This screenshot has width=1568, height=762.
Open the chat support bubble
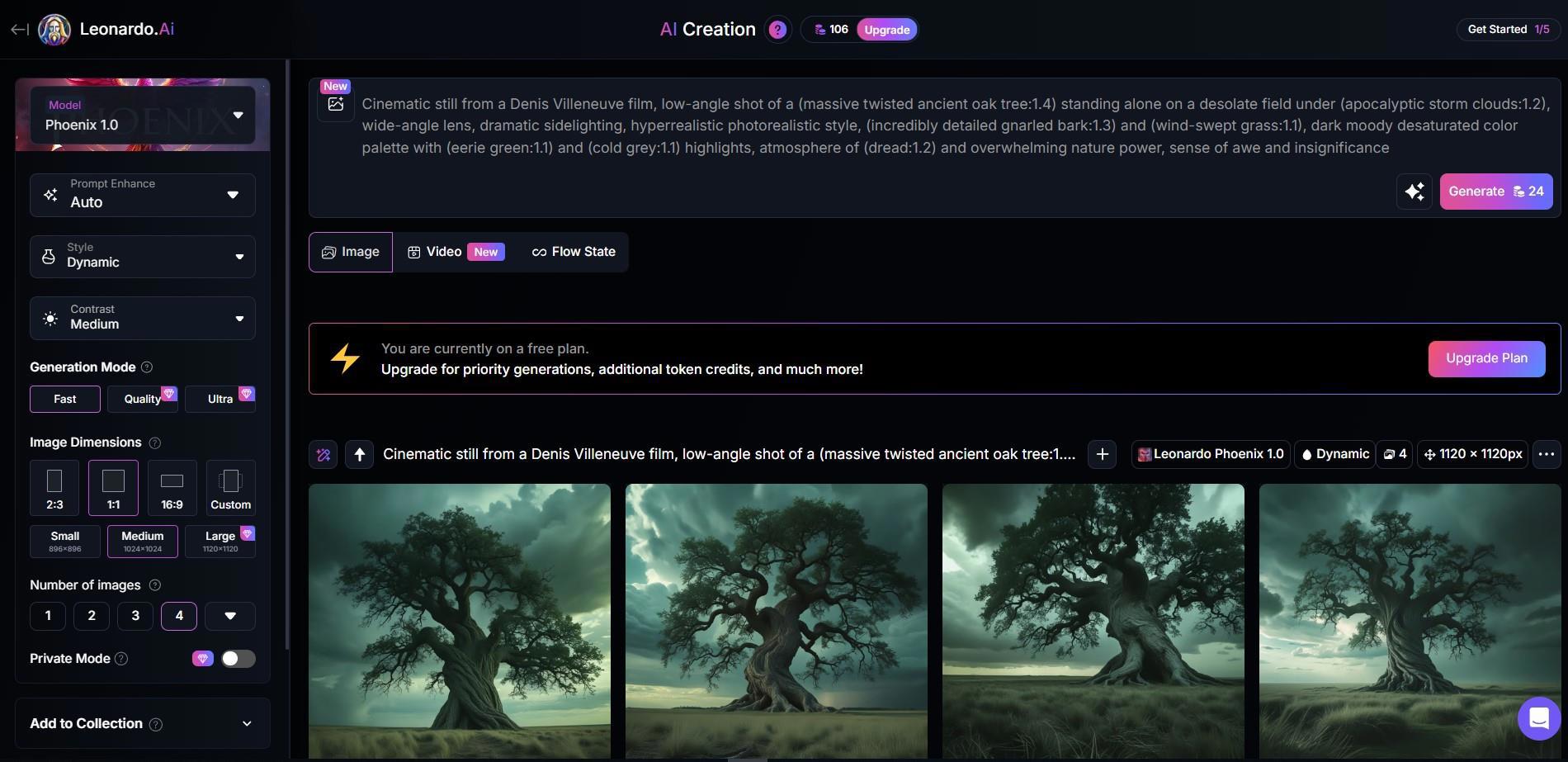click(1539, 718)
